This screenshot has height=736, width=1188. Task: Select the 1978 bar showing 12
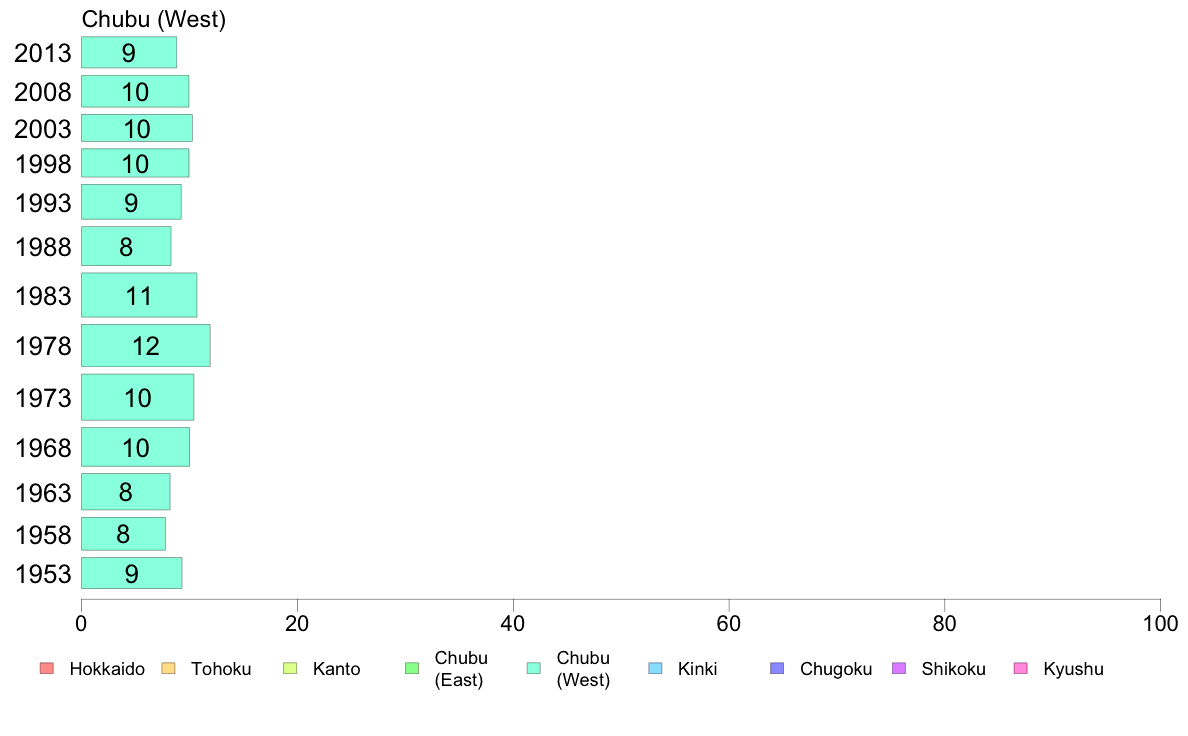(x=145, y=346)
